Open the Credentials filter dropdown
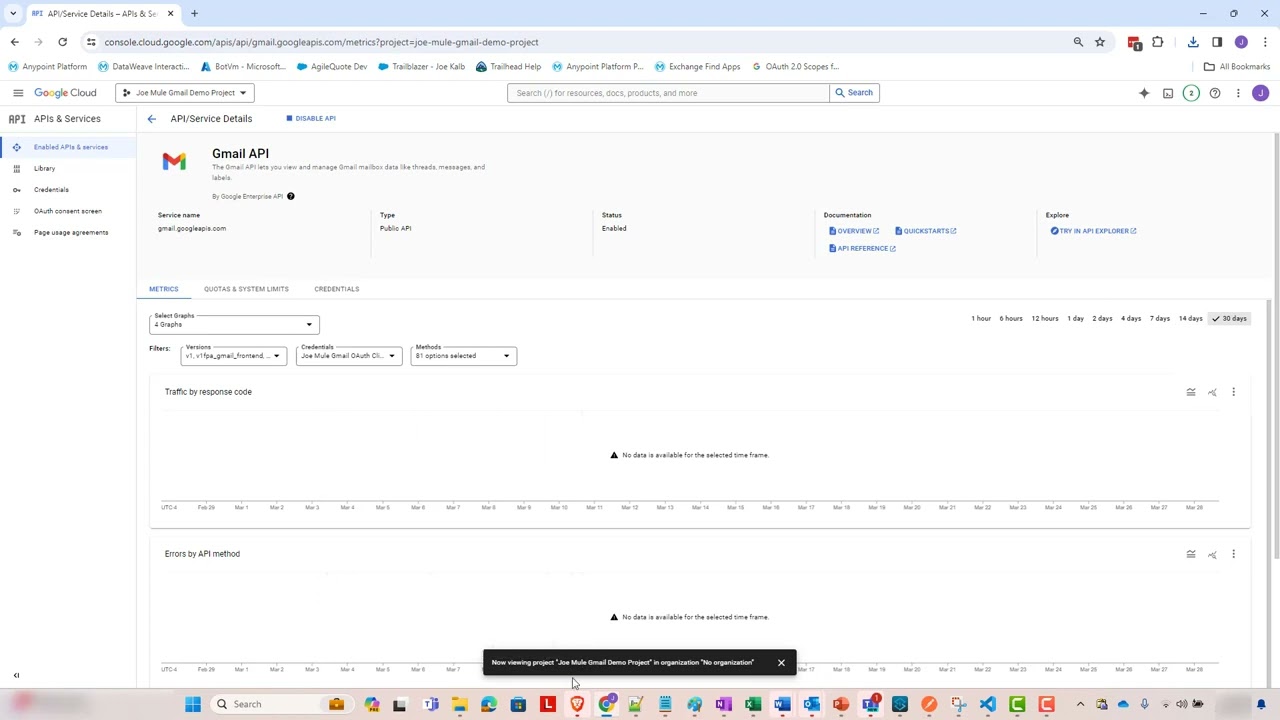 [x=349, y=356]
